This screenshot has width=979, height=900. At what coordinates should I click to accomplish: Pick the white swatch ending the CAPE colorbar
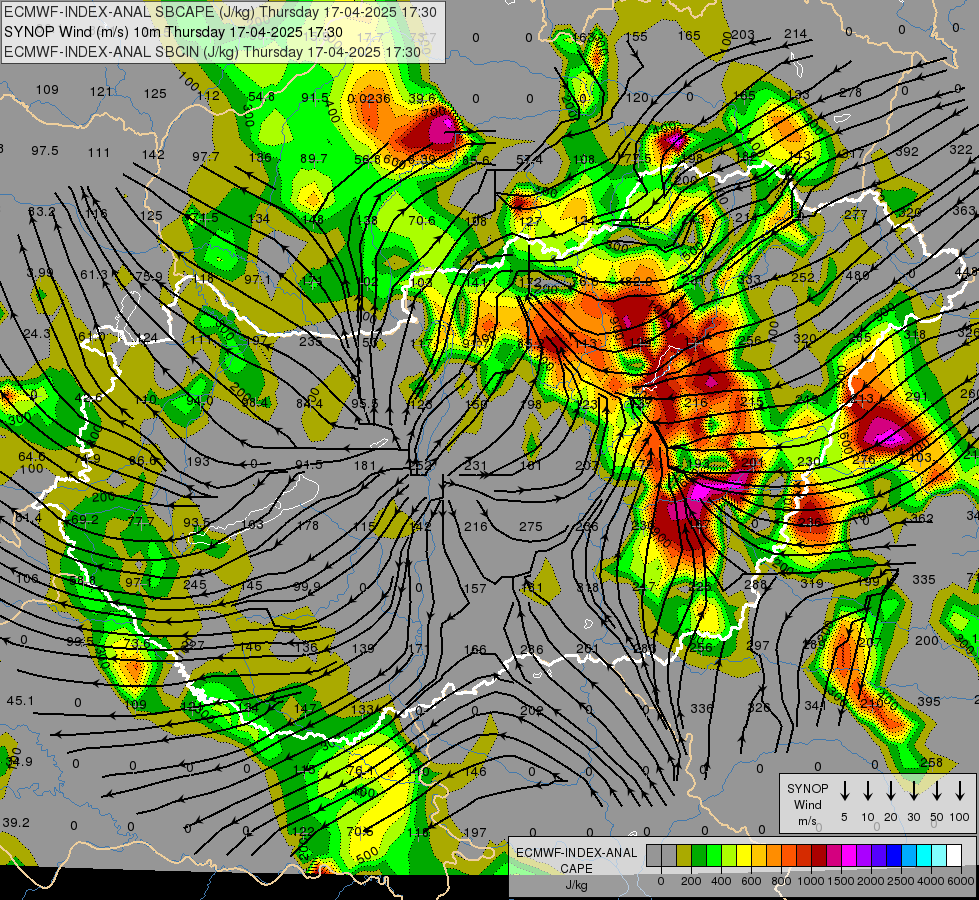[954, 855]
